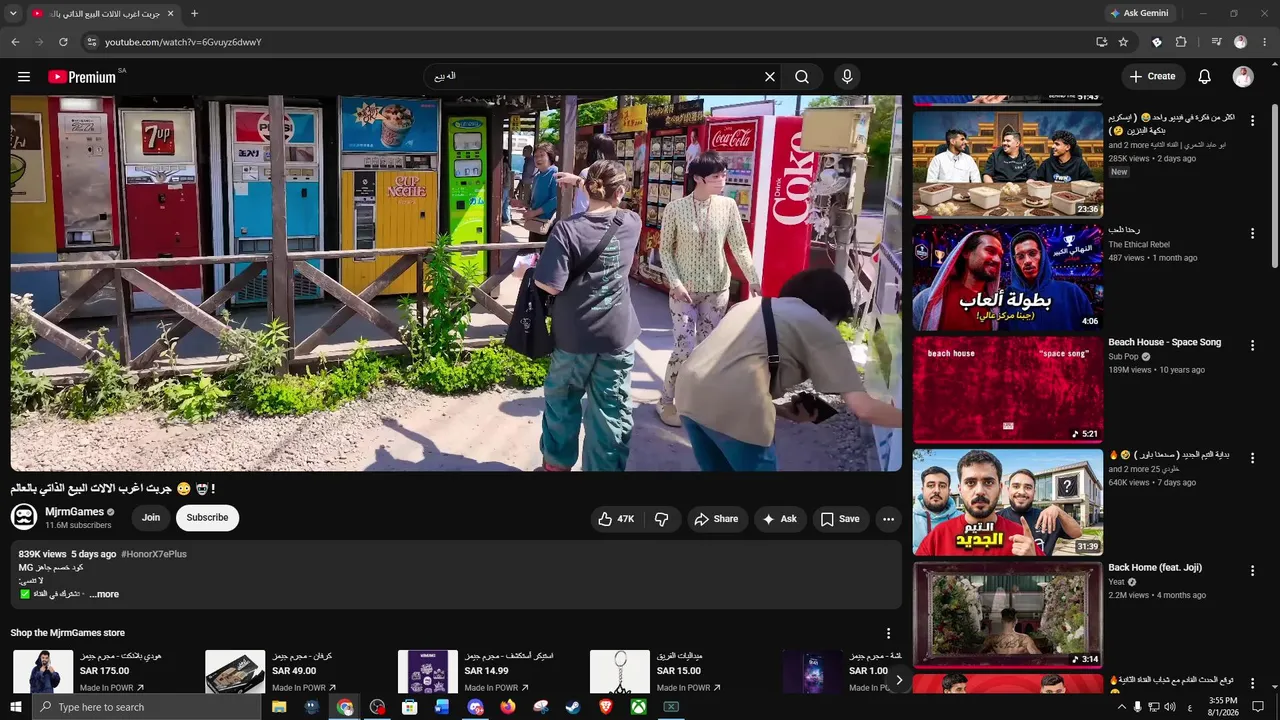
Task: Expand the video description with ...more
Action: tap(104, 594)
